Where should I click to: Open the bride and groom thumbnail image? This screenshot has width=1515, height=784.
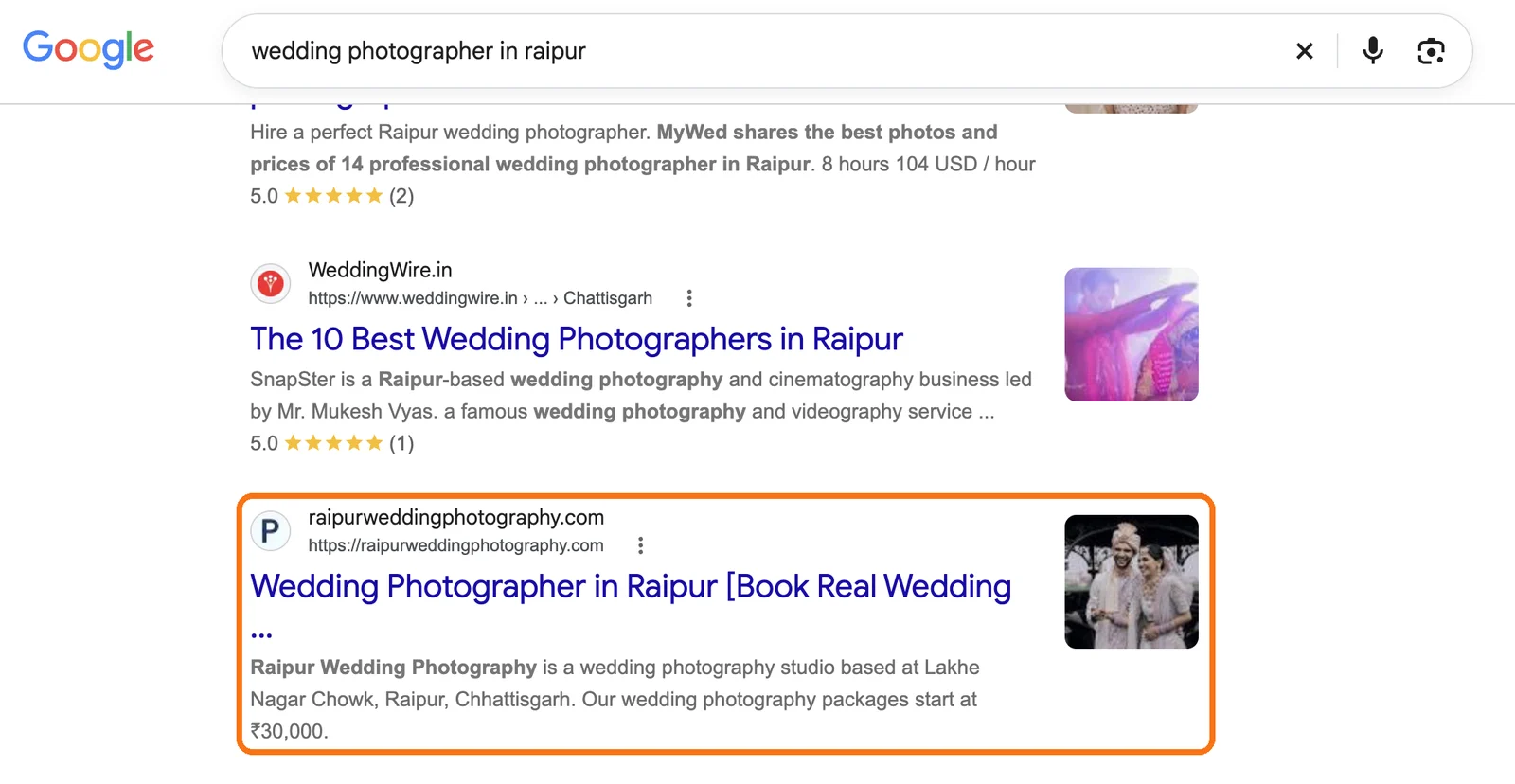tap(1132, 581)
